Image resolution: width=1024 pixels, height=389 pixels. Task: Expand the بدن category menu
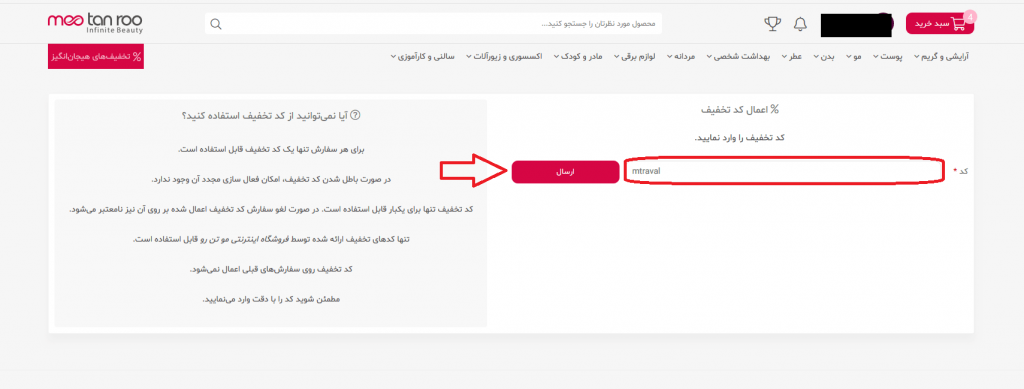pos(824,57)
